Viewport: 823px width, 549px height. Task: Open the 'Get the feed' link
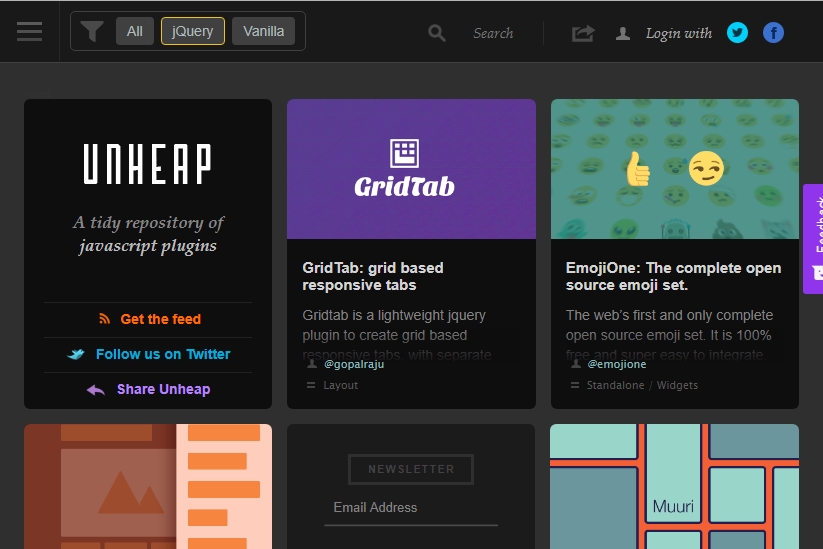(x=161, y=319)
